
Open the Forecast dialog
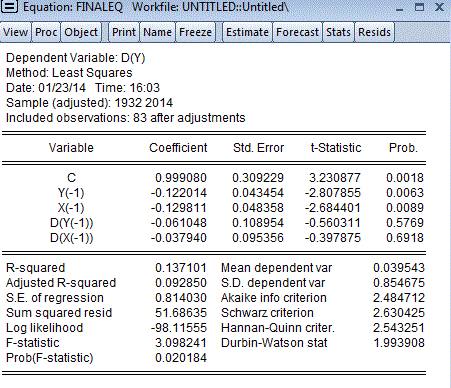coord(297,32)
